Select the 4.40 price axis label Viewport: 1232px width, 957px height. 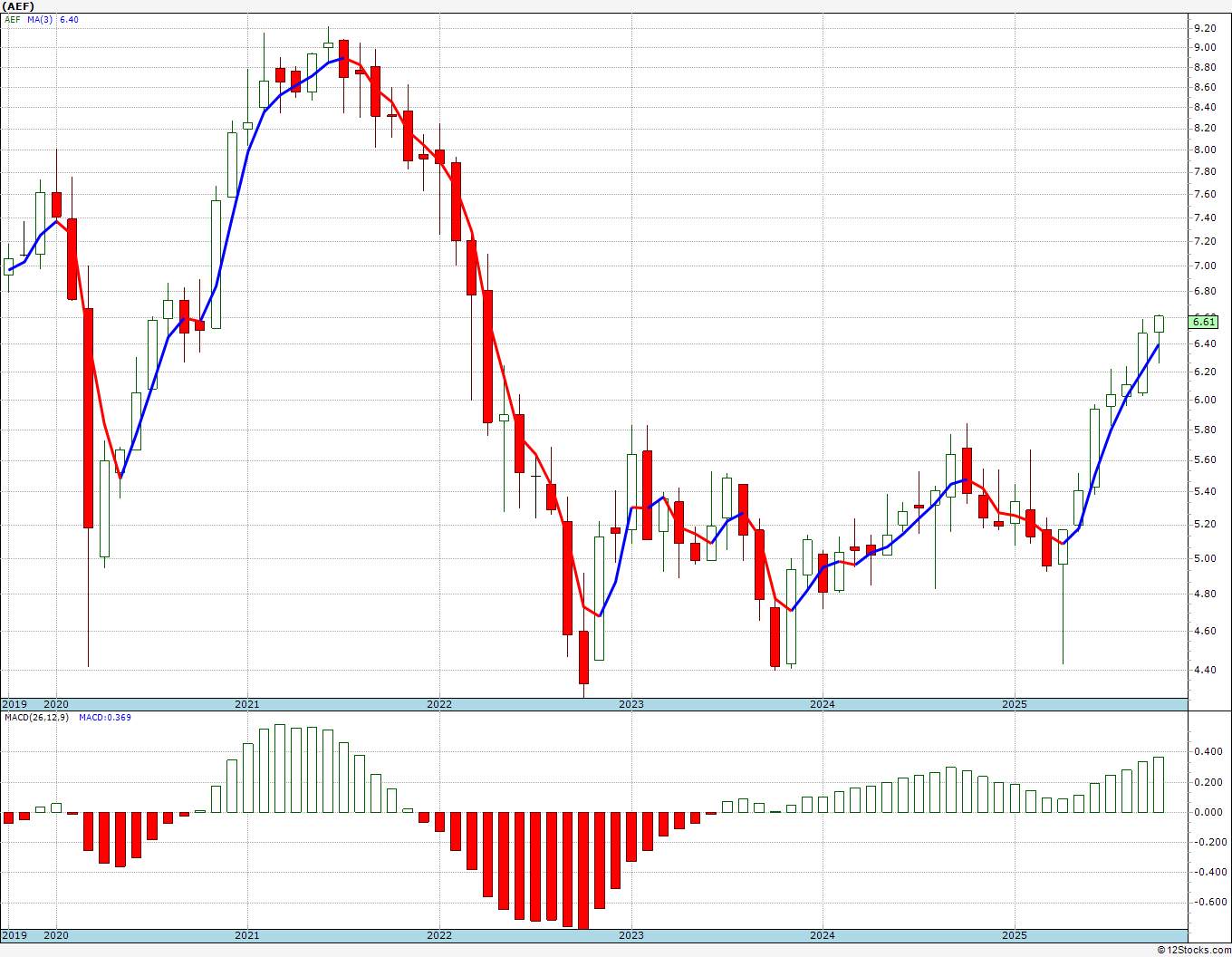coord(1205,671)
